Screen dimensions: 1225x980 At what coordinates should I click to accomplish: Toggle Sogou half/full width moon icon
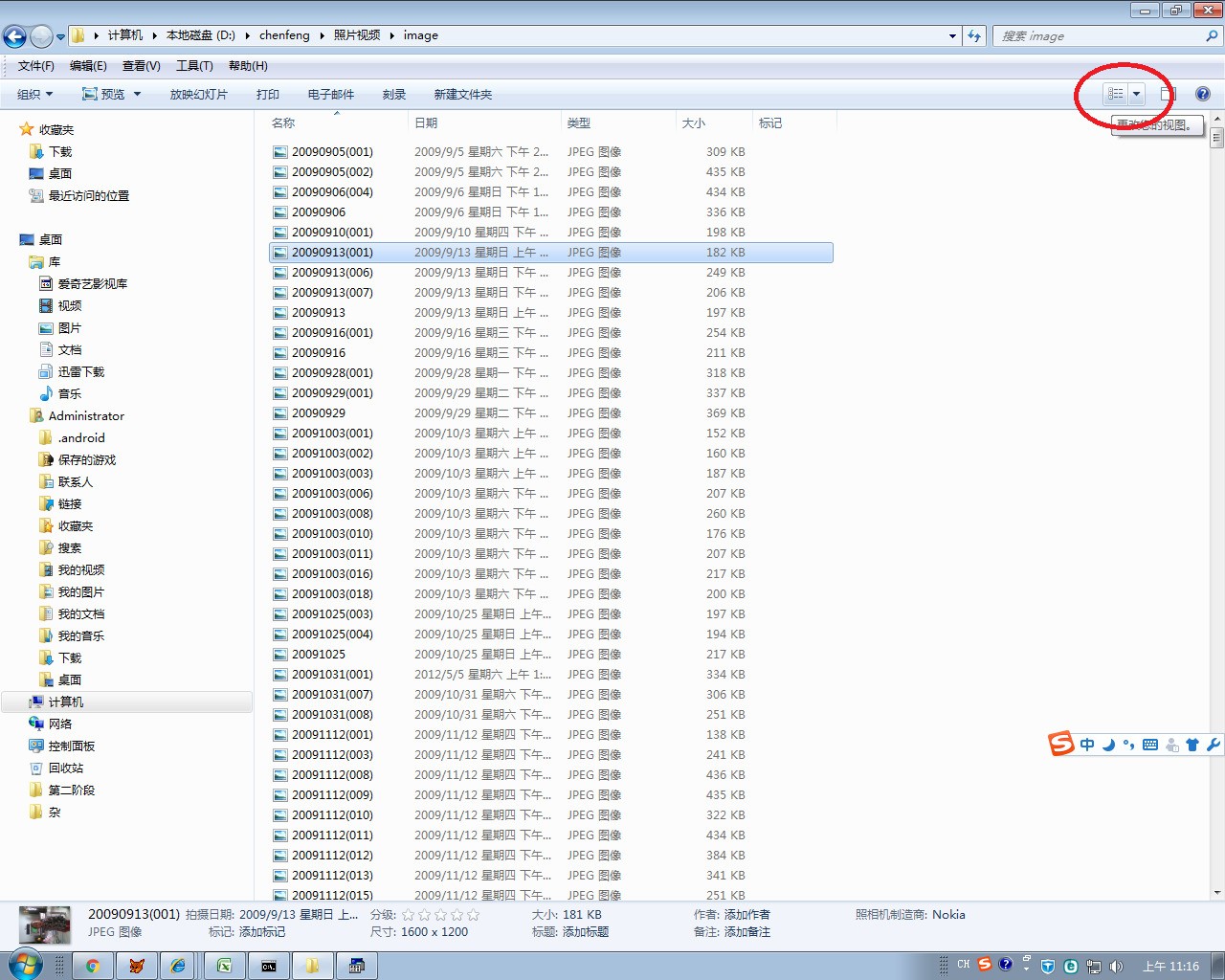(1108, 745)
